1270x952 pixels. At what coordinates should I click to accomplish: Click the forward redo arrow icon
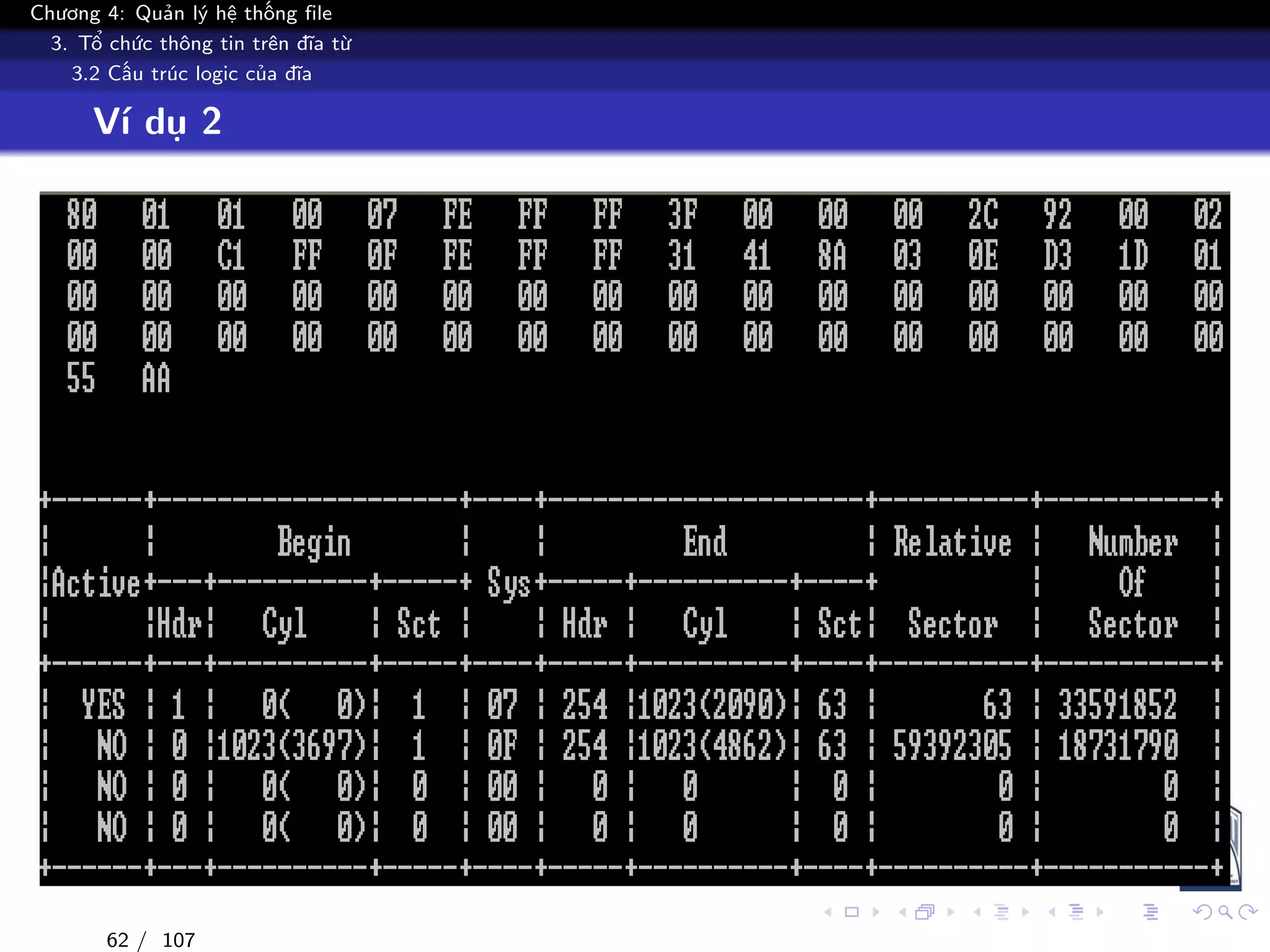pyautogui.click(x=1248, y=912)
